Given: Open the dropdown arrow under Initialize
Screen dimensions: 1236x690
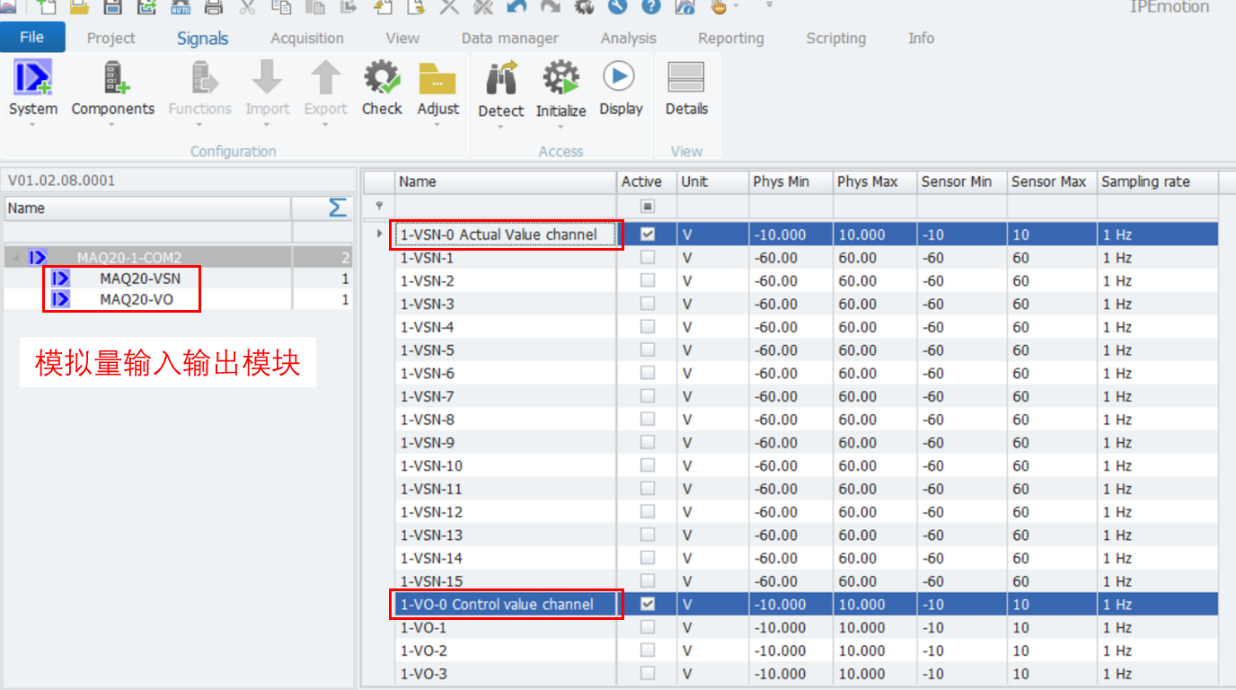Looking at the screenshot, I should tap(561, 127).
